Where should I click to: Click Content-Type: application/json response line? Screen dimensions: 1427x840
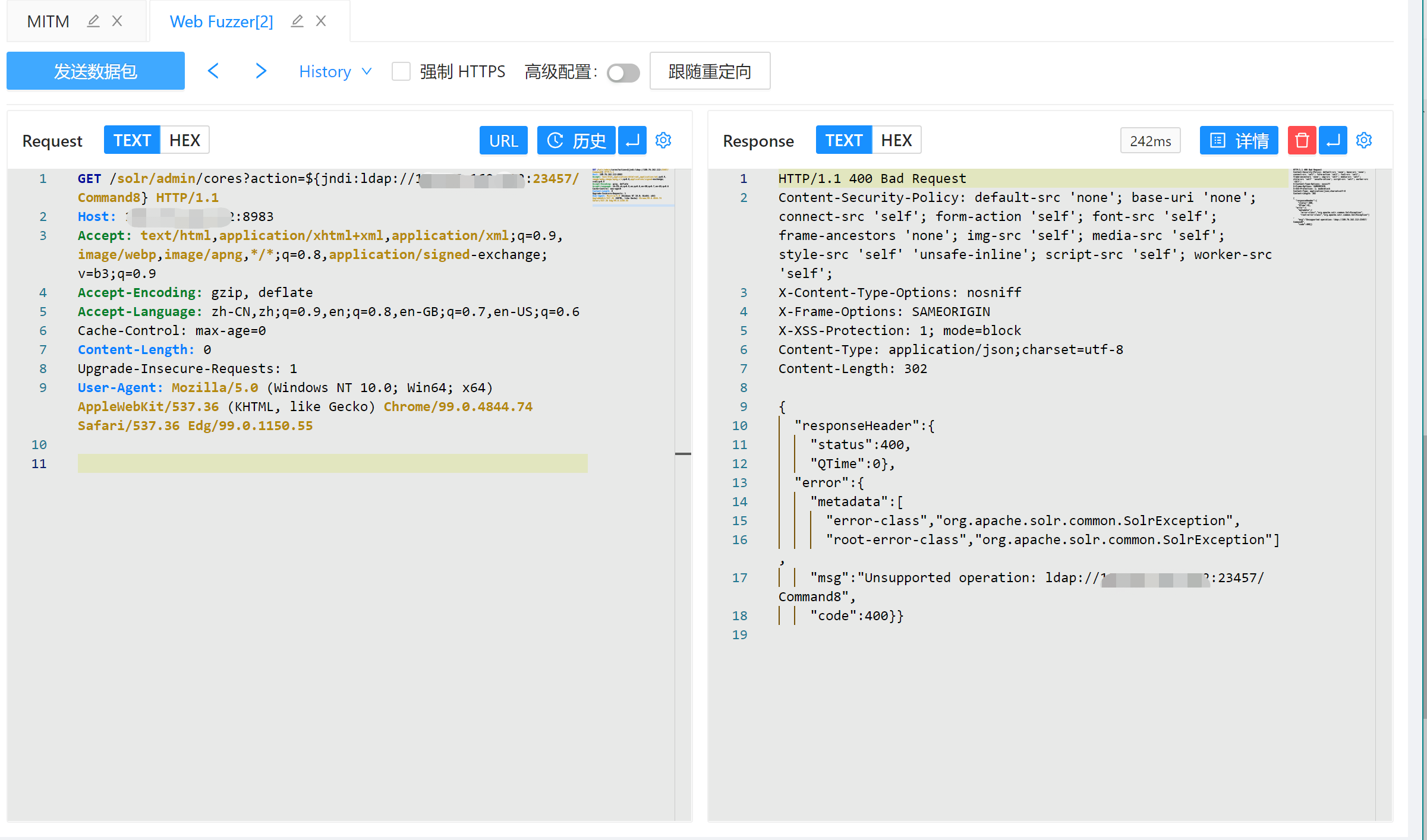[951, 350]
